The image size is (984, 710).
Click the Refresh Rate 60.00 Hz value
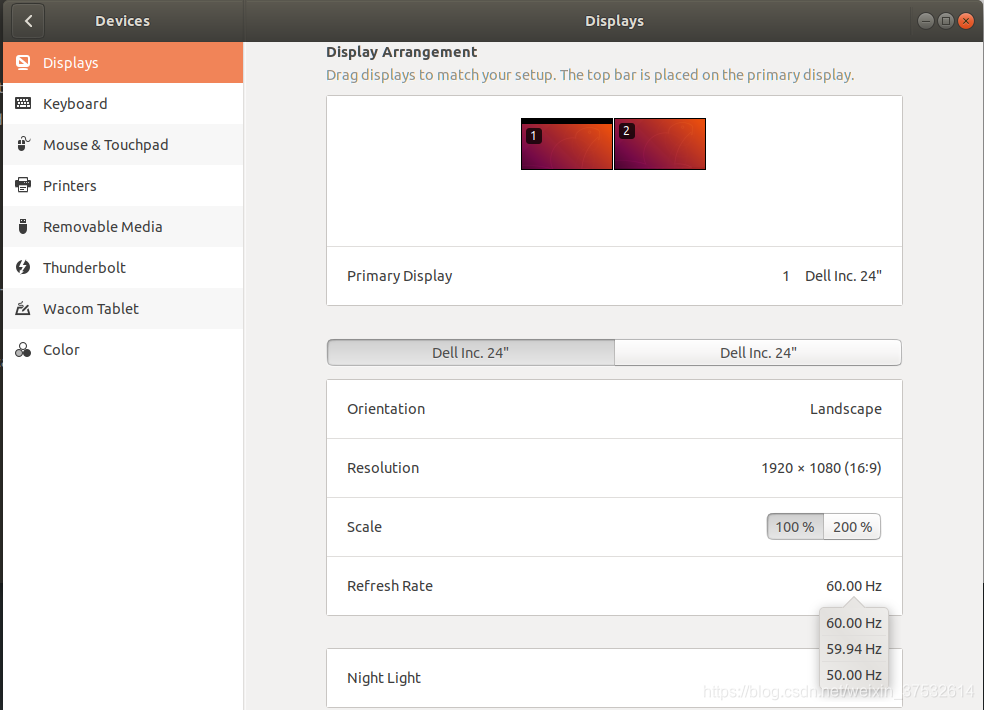click(x=853, y=586)
